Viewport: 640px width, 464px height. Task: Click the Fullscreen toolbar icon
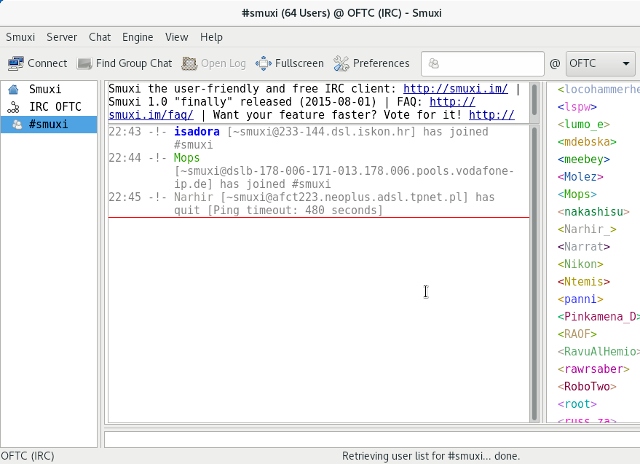[263, 64]
